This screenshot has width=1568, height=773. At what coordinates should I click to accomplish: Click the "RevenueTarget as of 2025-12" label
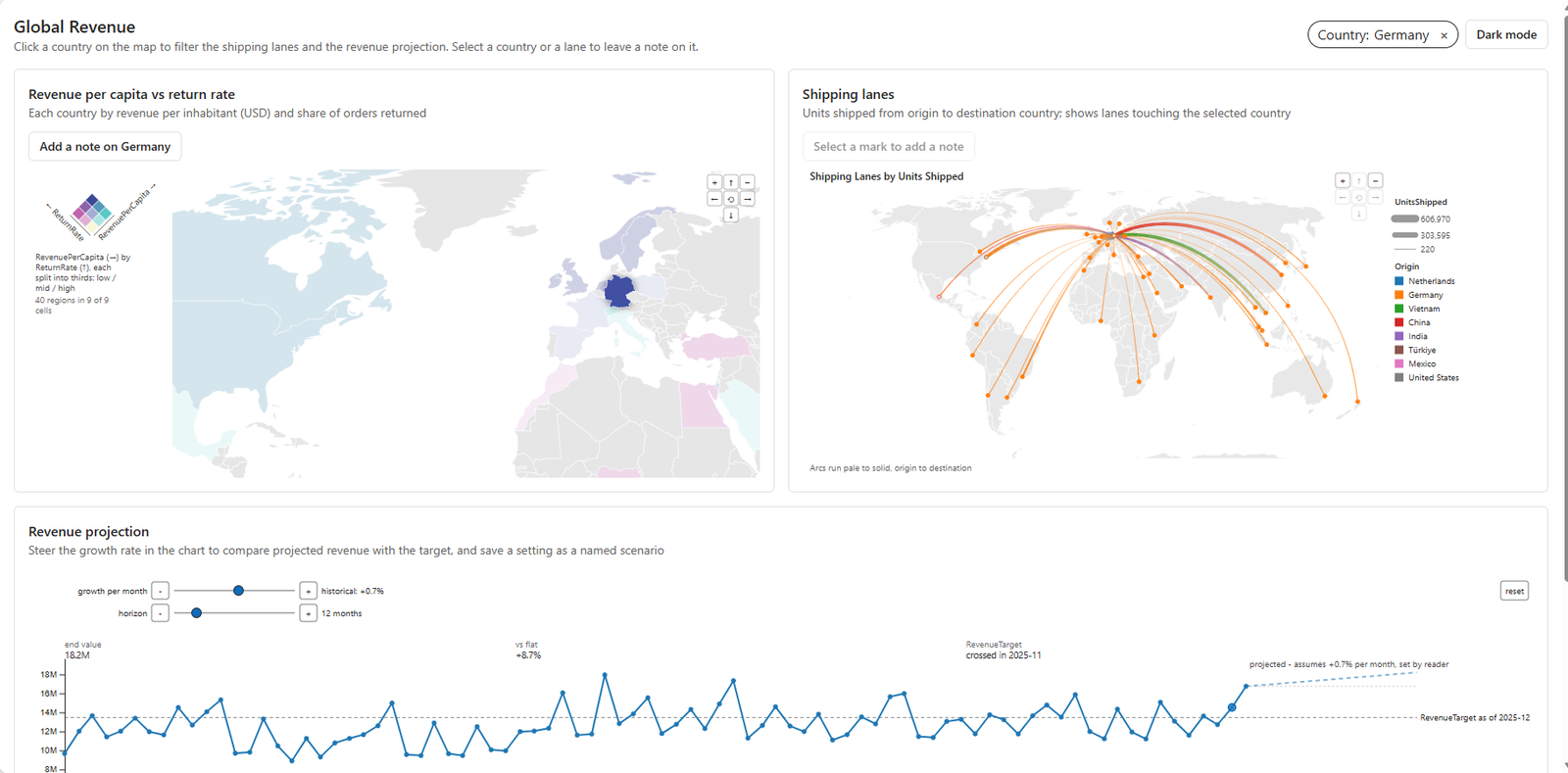1474,718
